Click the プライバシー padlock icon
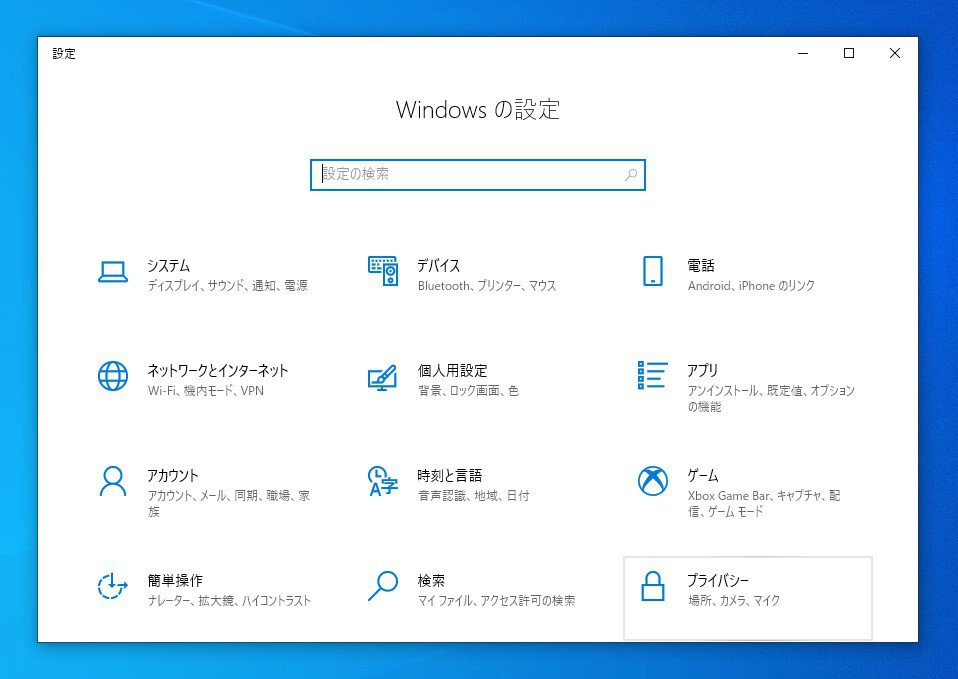 coord(653,585)
